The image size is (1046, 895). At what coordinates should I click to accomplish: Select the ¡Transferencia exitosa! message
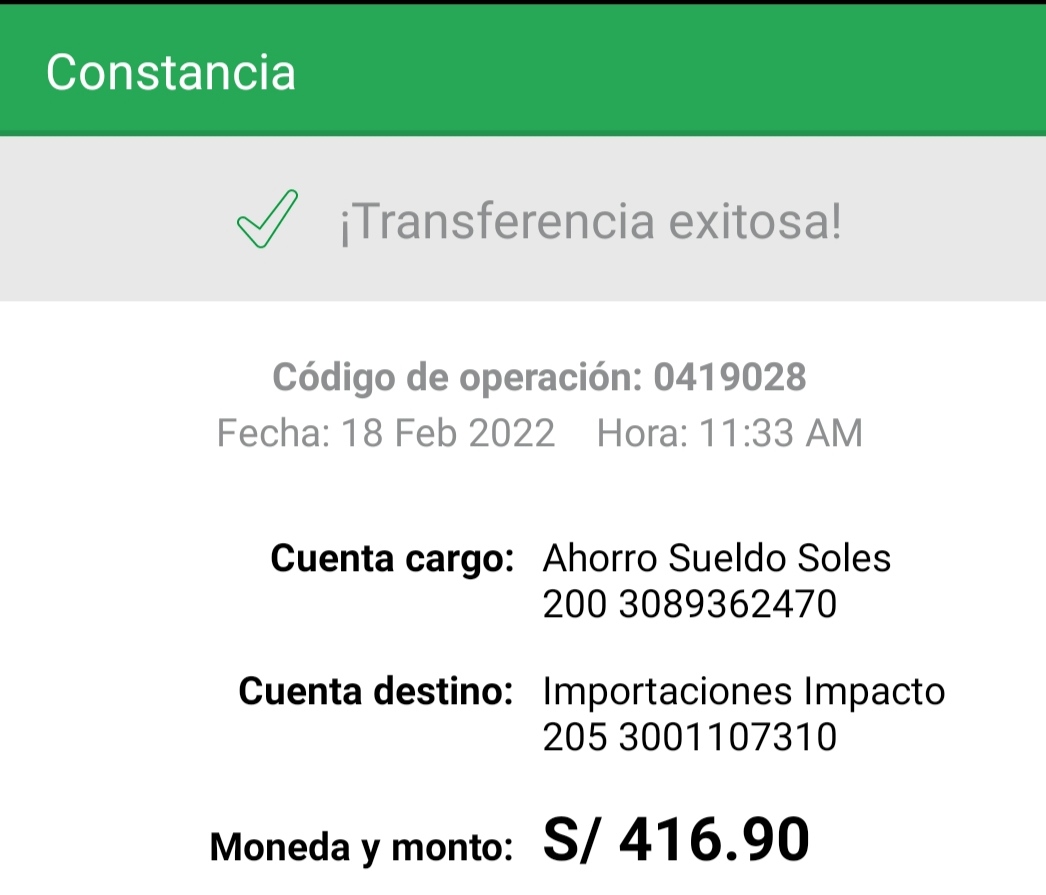click(591, 222)
